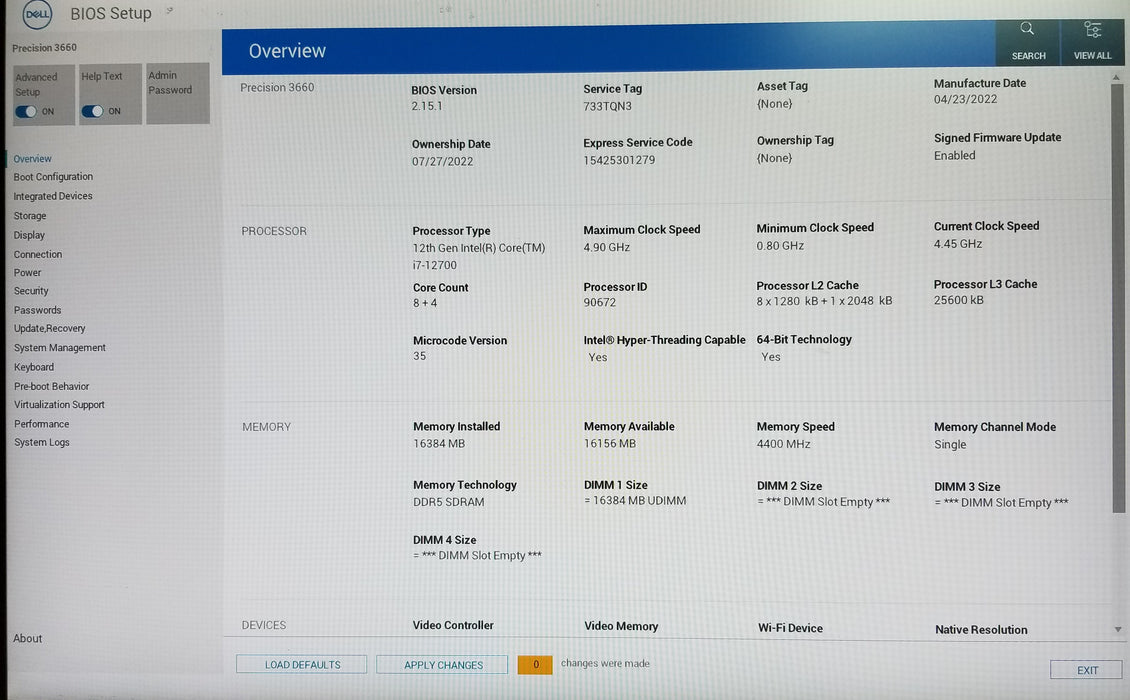Open Pre-boot Behavior section
Viewport: 1130px width, 700px height.
point(51,386)
